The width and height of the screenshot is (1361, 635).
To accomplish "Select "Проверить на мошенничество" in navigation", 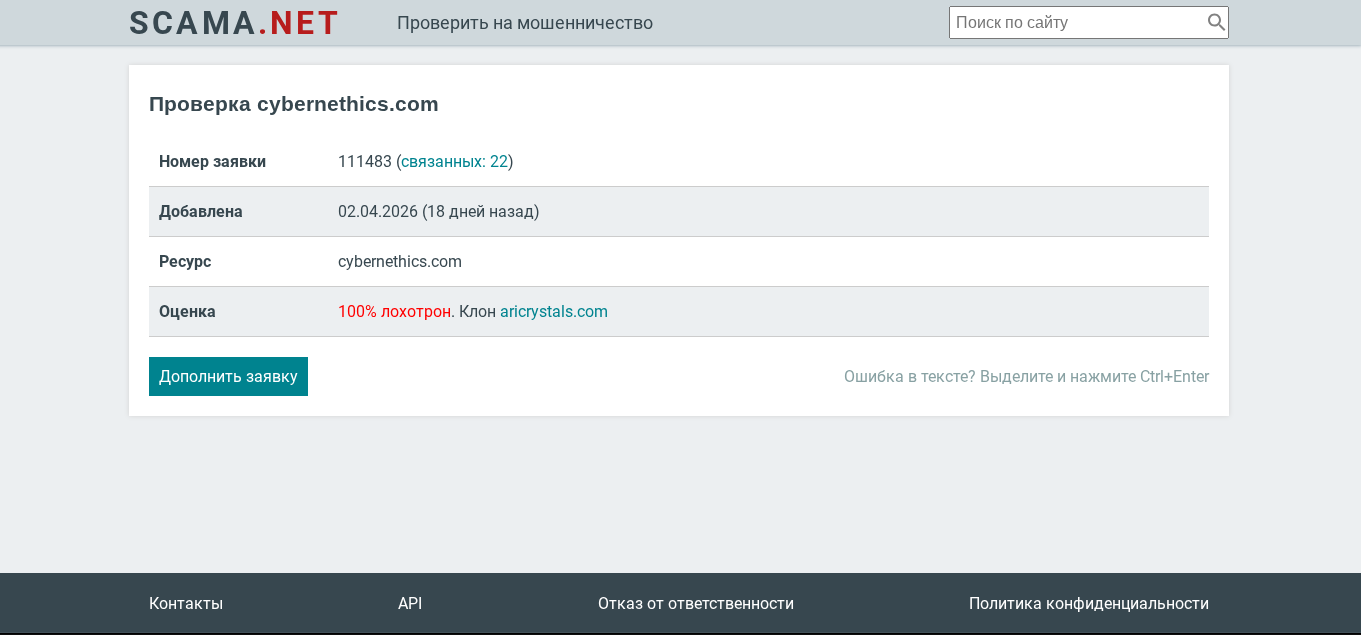I will pyautogui.click(x=526, y=22).
